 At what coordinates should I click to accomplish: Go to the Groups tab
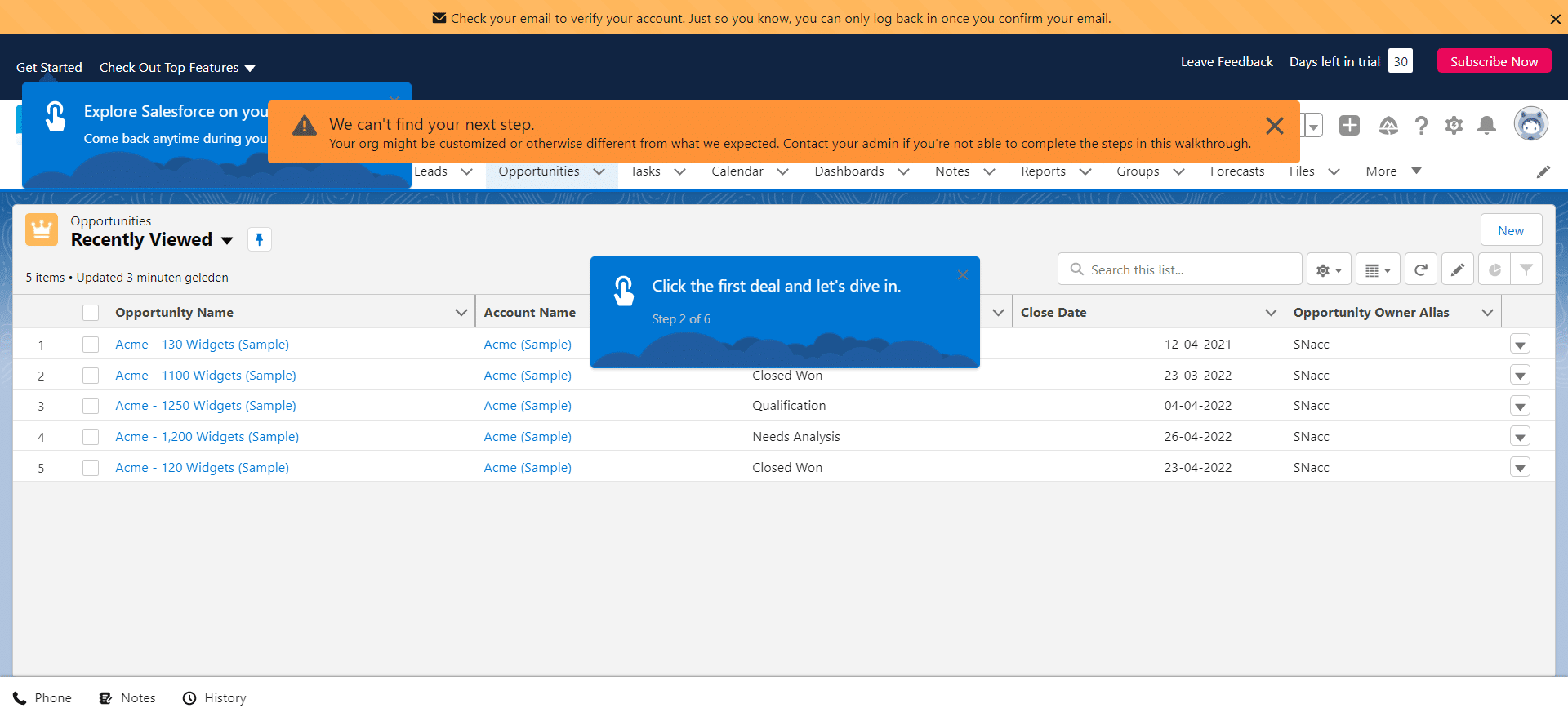(1138, 171)
